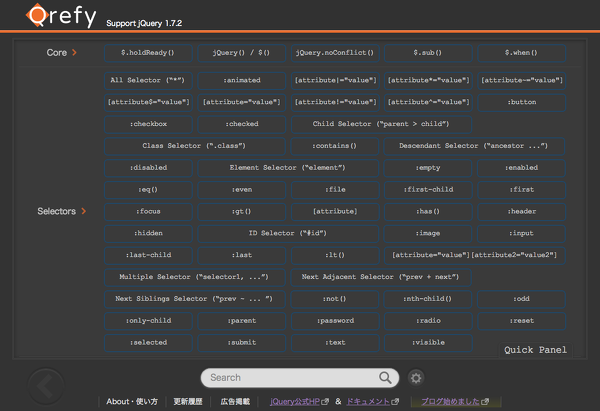Screen dimensions: 600x411
Task: Open the jQuery.noConflict() reference
Action: click(x=335, y=53)
